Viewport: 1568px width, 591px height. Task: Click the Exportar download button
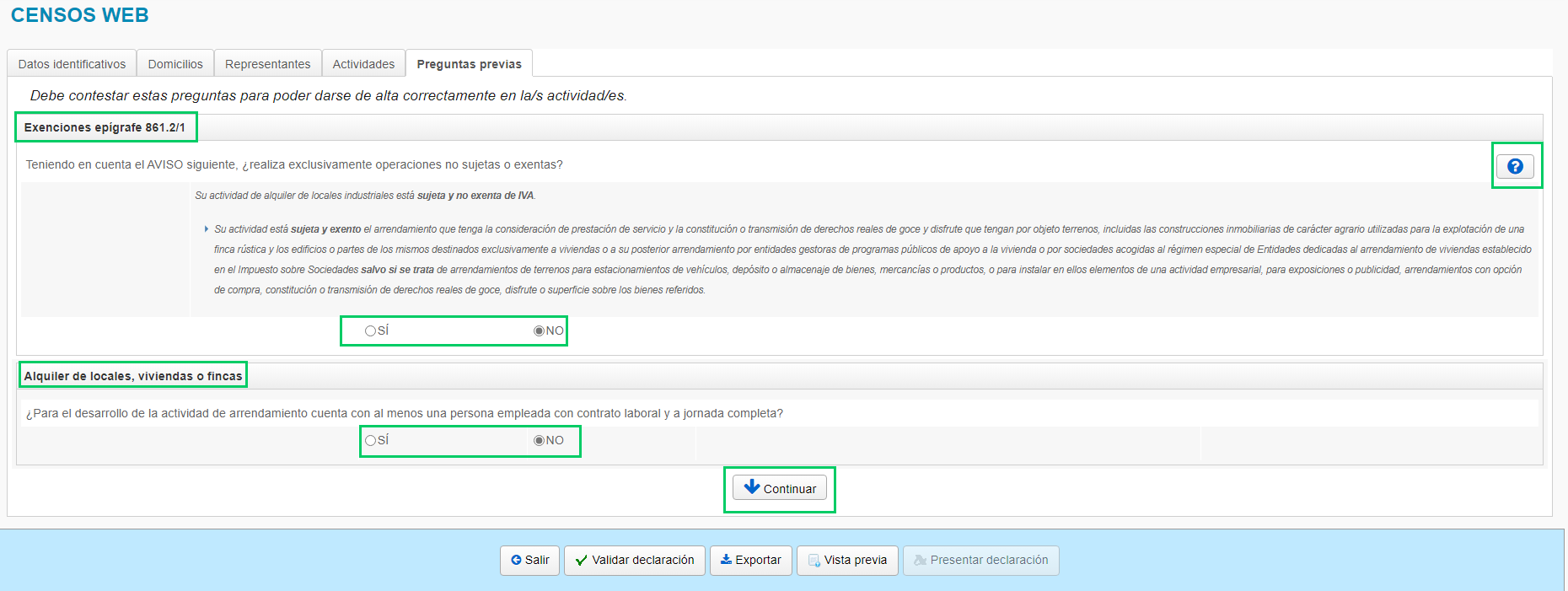(x=750, y=560)
